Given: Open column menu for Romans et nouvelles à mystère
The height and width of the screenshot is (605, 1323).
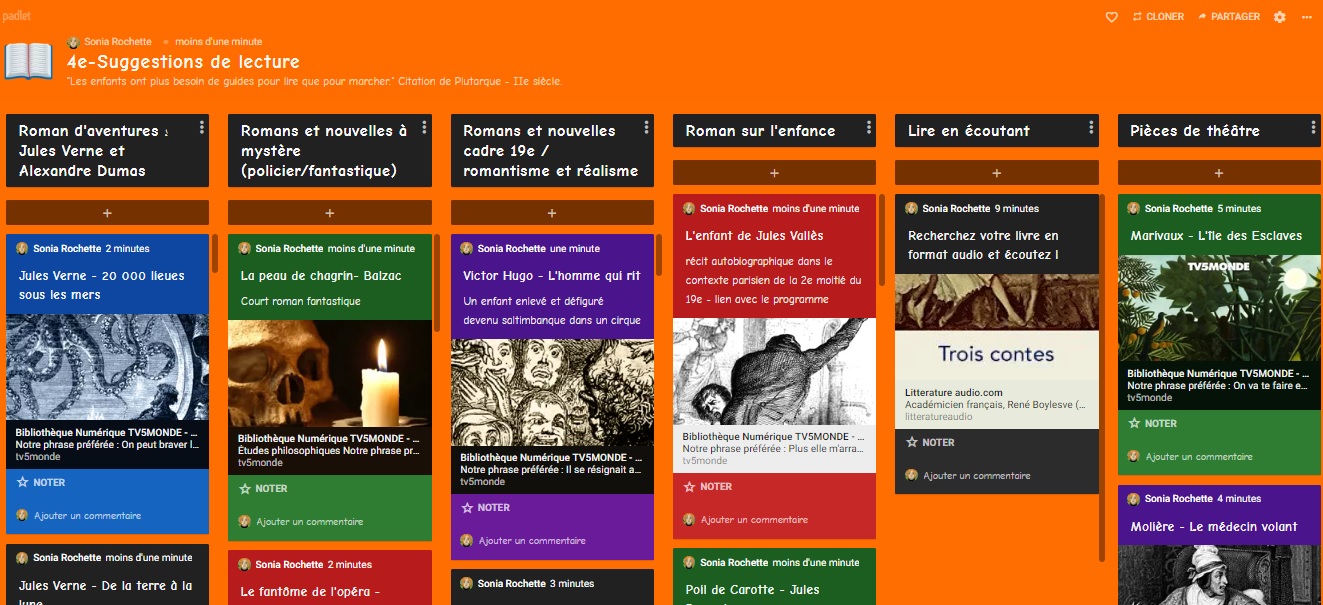Looking at the screenshot, I should click(x=424, y=127).
